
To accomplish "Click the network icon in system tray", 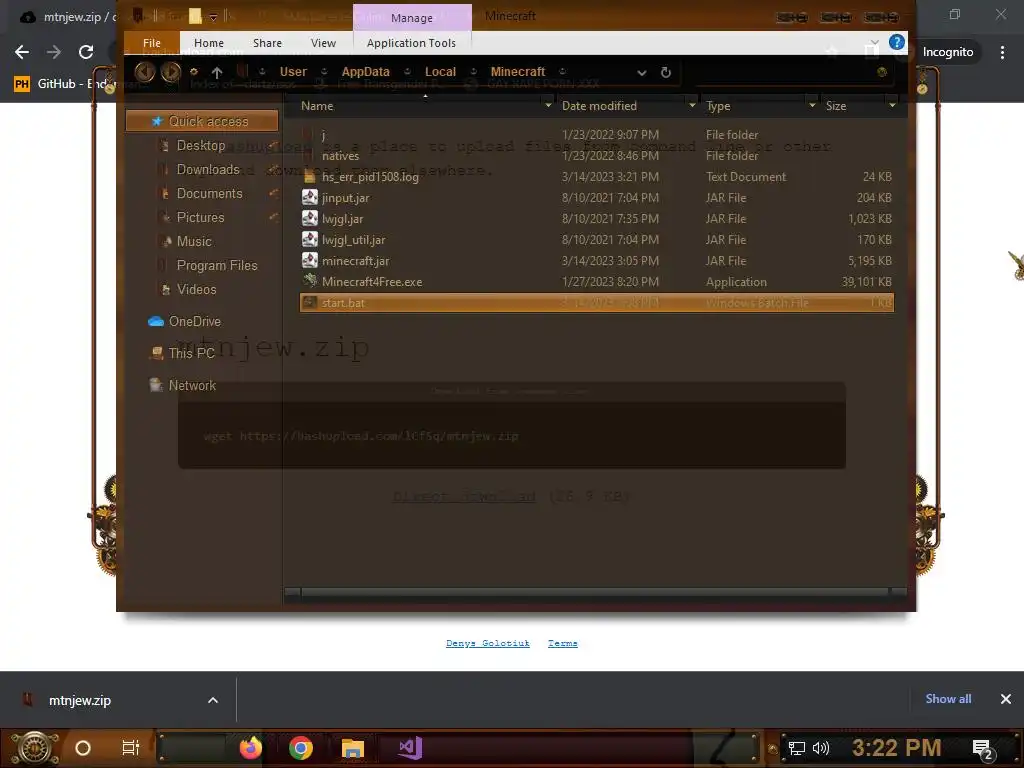I will point(796,748).
